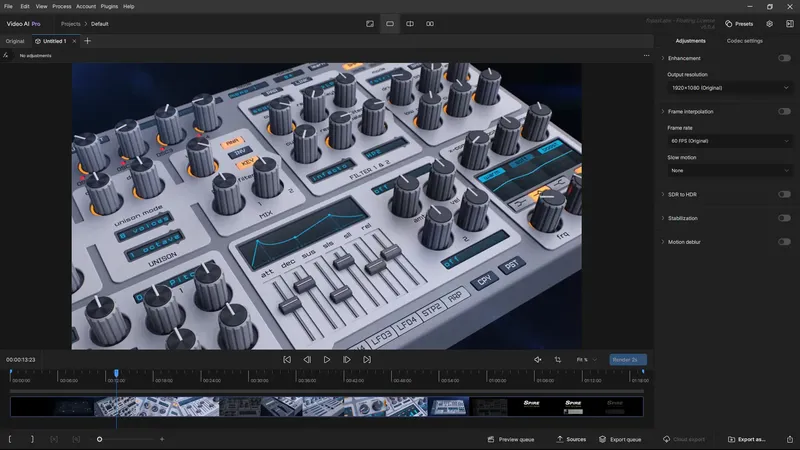
Task: Mute the preview audio
Action: coord(537,359)
